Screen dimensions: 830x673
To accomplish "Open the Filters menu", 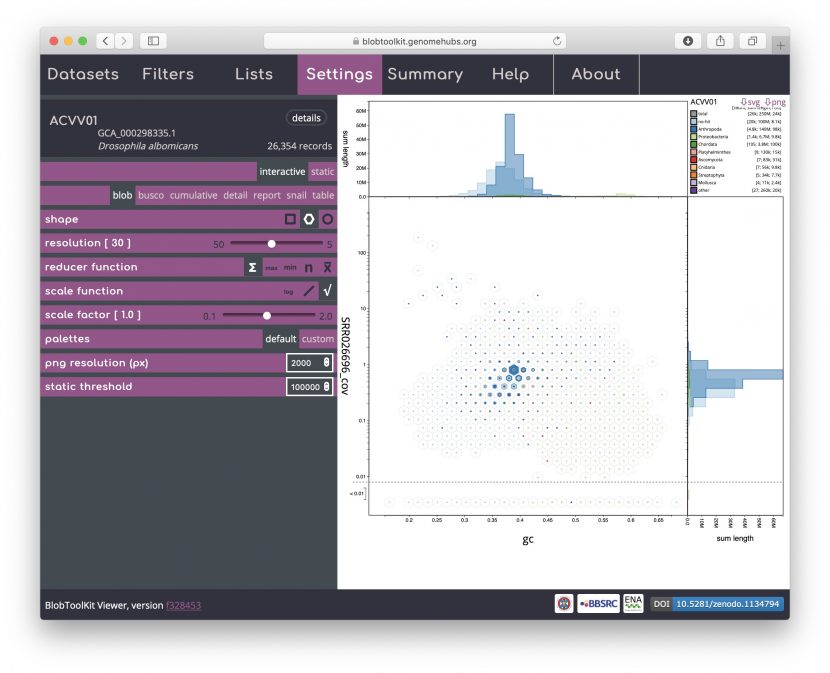I will pyautogui.click(x=167, y=74).
